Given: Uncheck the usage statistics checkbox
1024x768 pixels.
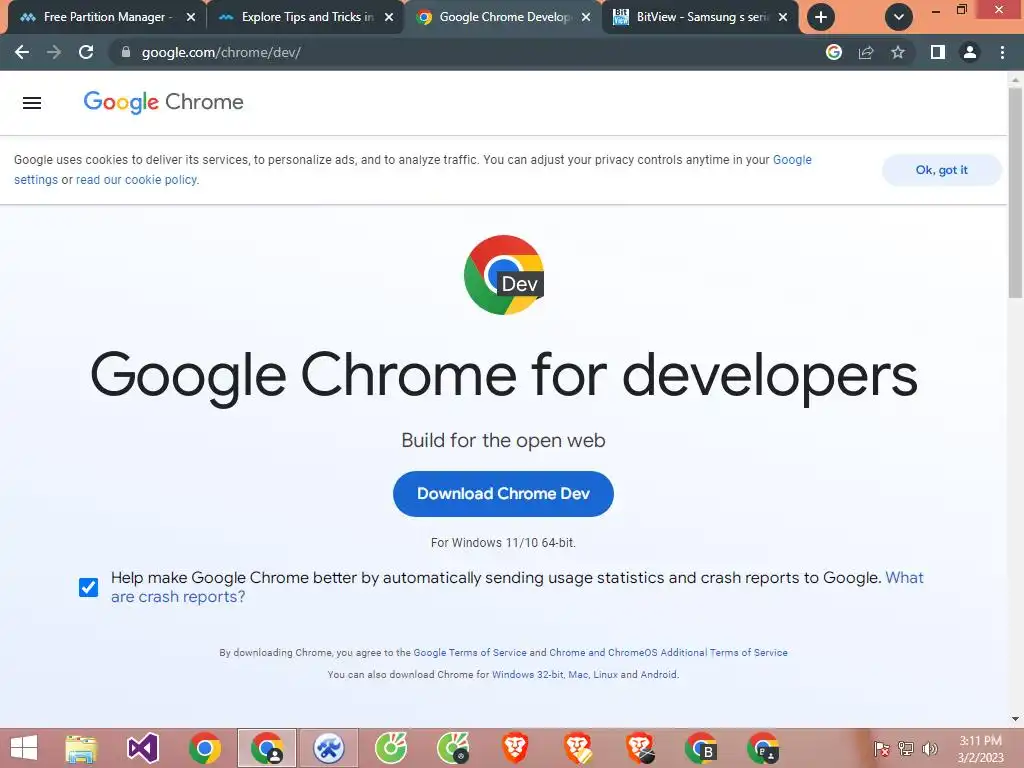Looking at the screenshot, I should point(88,587).
